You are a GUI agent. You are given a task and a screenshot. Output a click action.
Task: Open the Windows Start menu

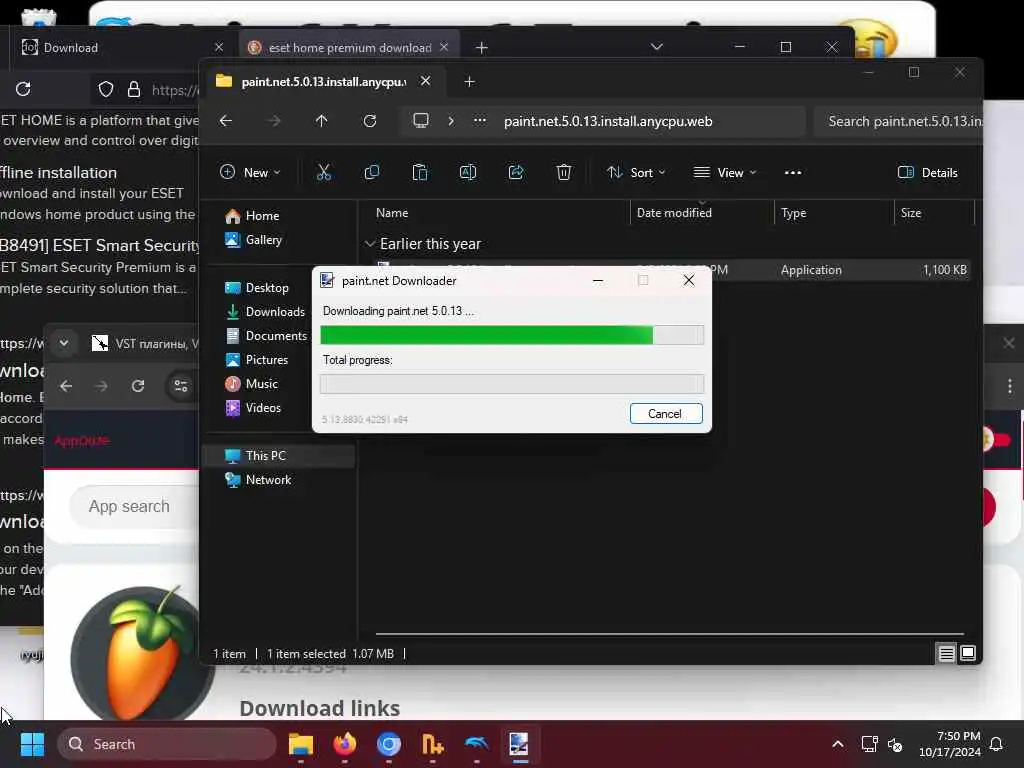[x=31, y=744]
